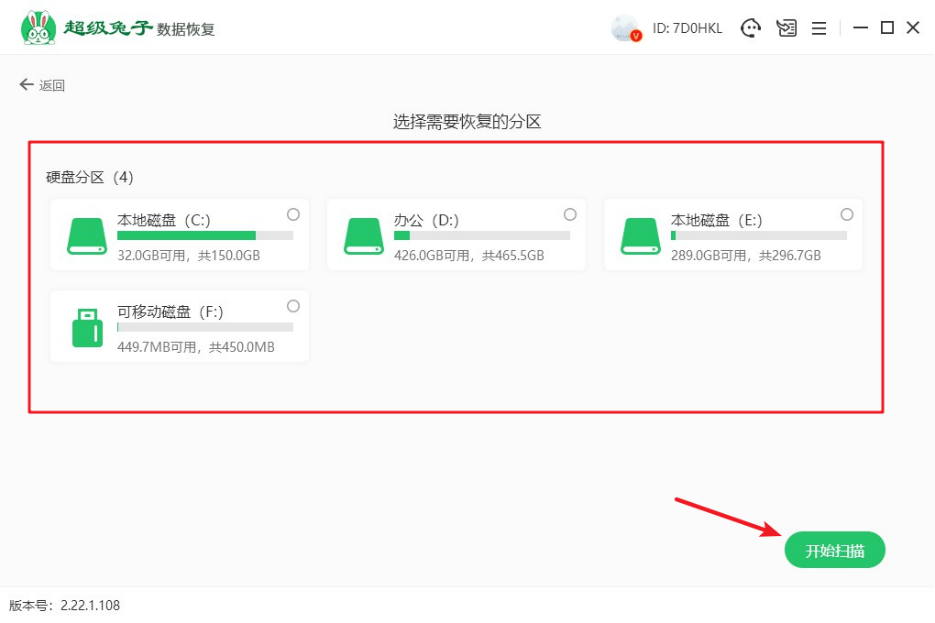The image size is (935, 623).
Task: Select the radio button for drive C:
Action: coord(293,214)
